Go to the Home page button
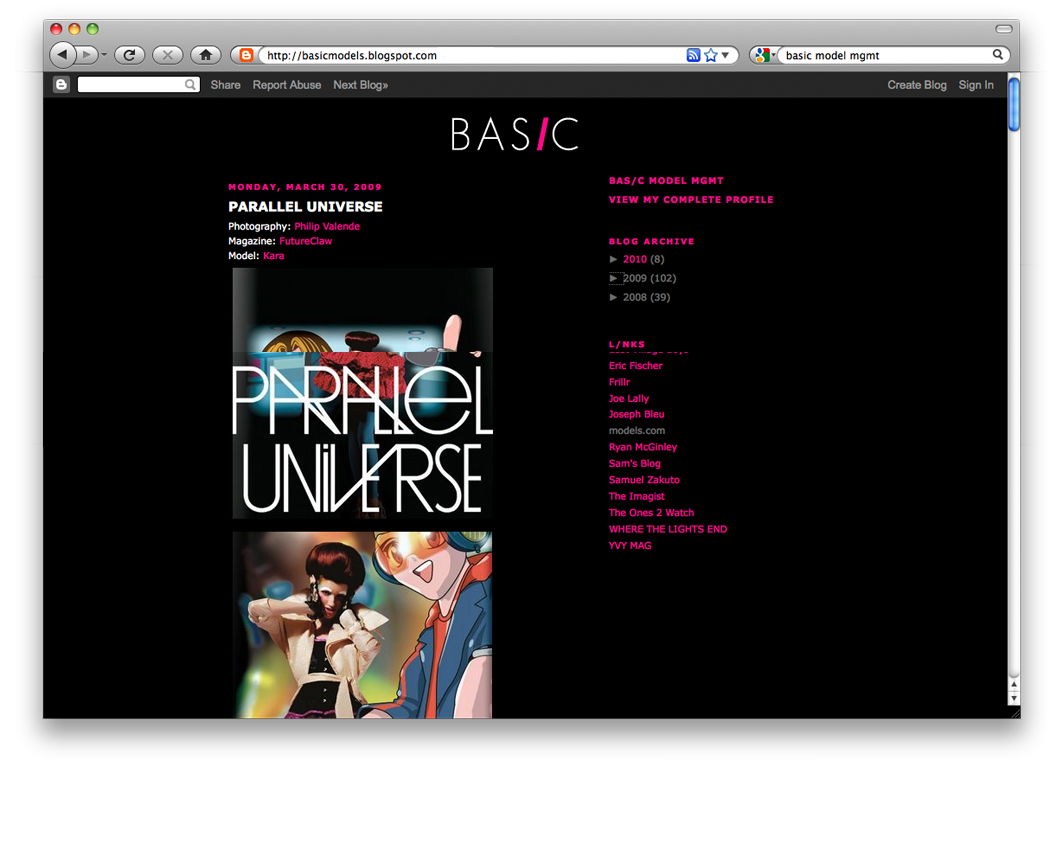 pos(206,55)
